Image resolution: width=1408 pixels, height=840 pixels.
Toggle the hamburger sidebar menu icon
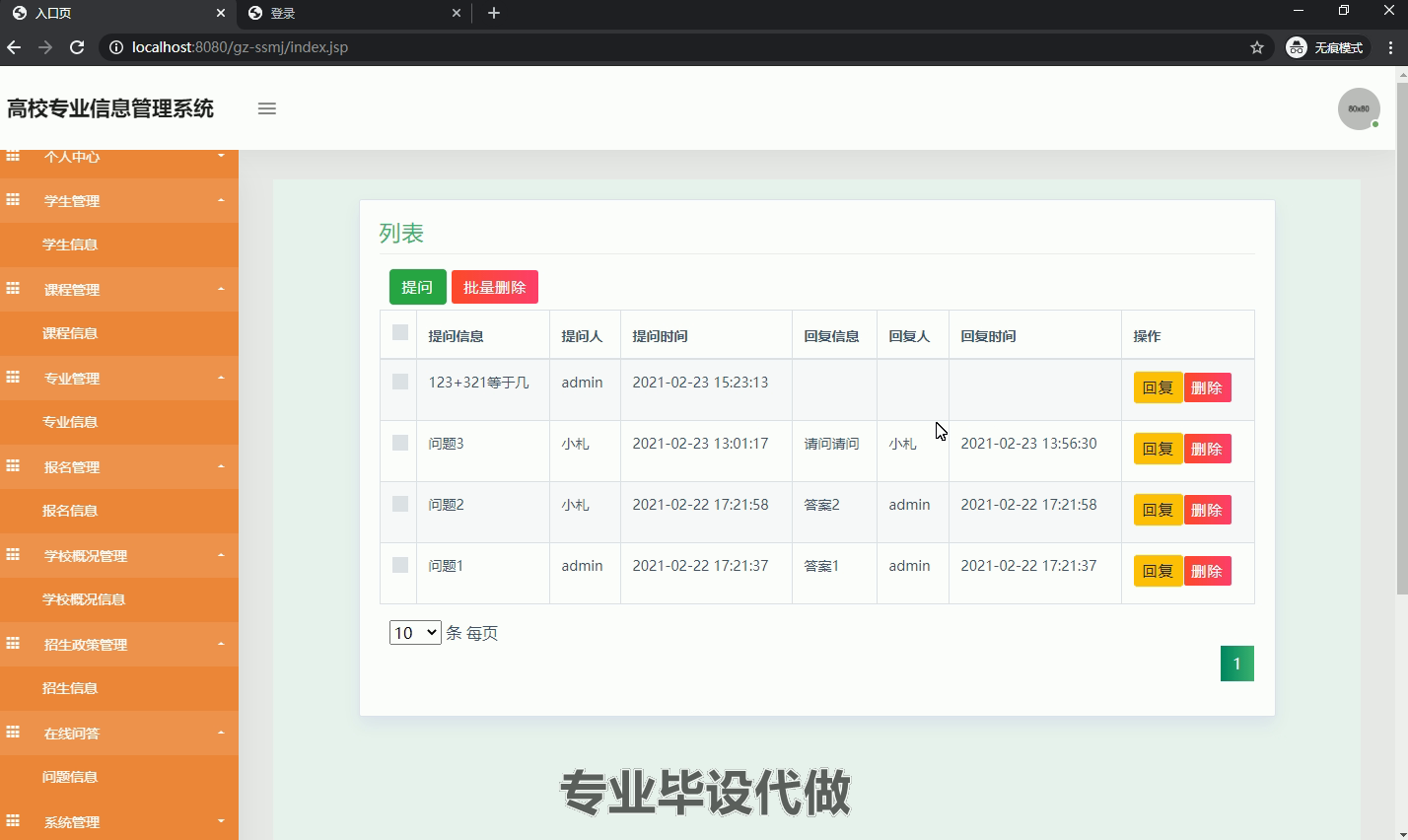[266, 108]
